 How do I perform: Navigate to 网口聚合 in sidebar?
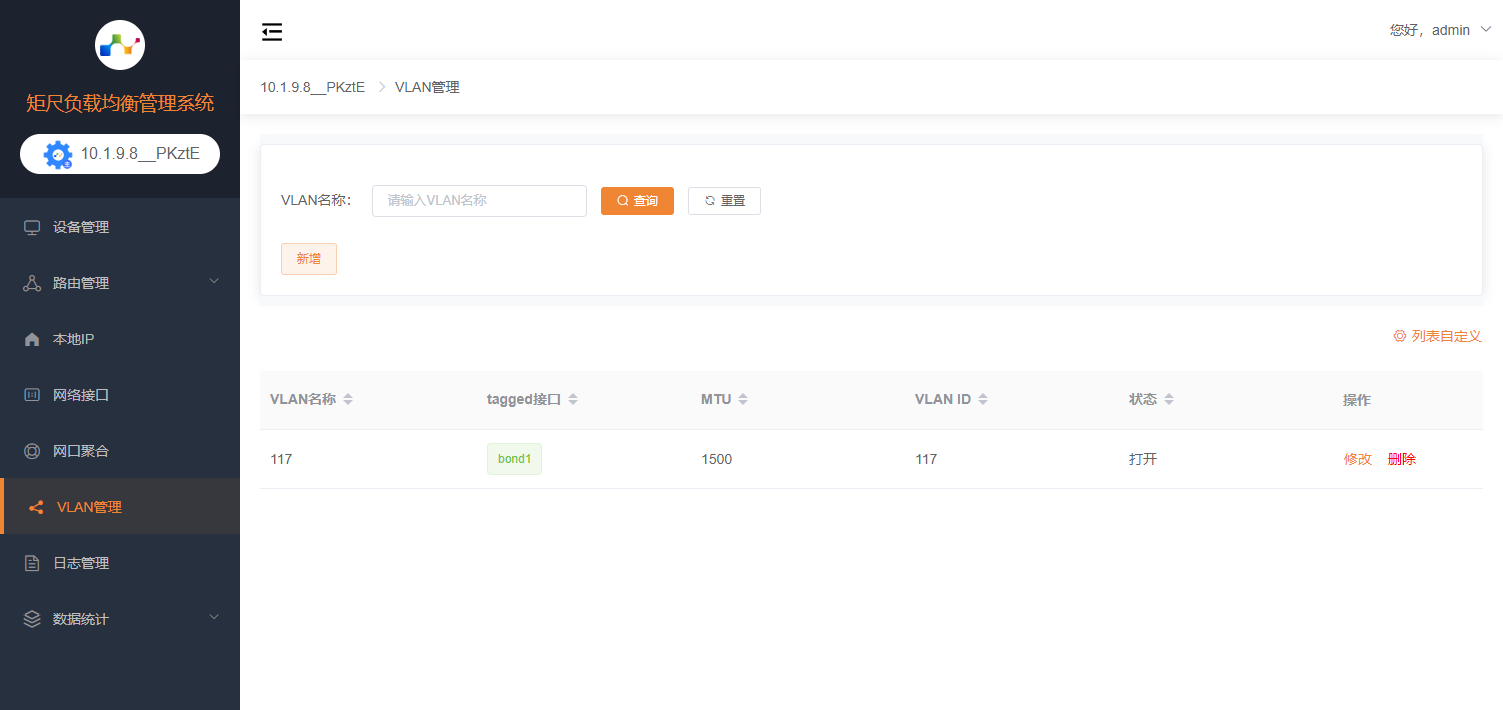point(81,451)
